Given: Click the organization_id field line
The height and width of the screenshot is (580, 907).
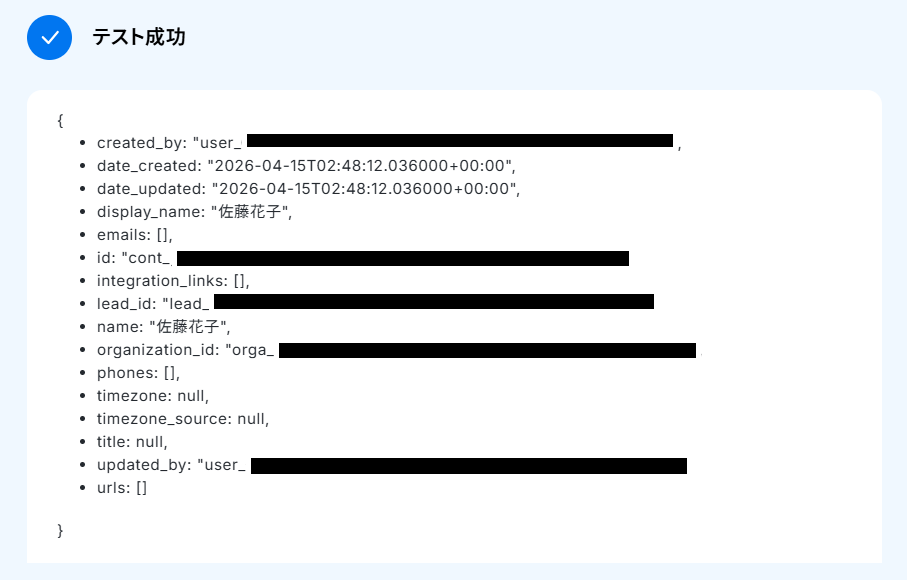Looking at the screenshot, I should pyautogui.click(x=399, y=350).
